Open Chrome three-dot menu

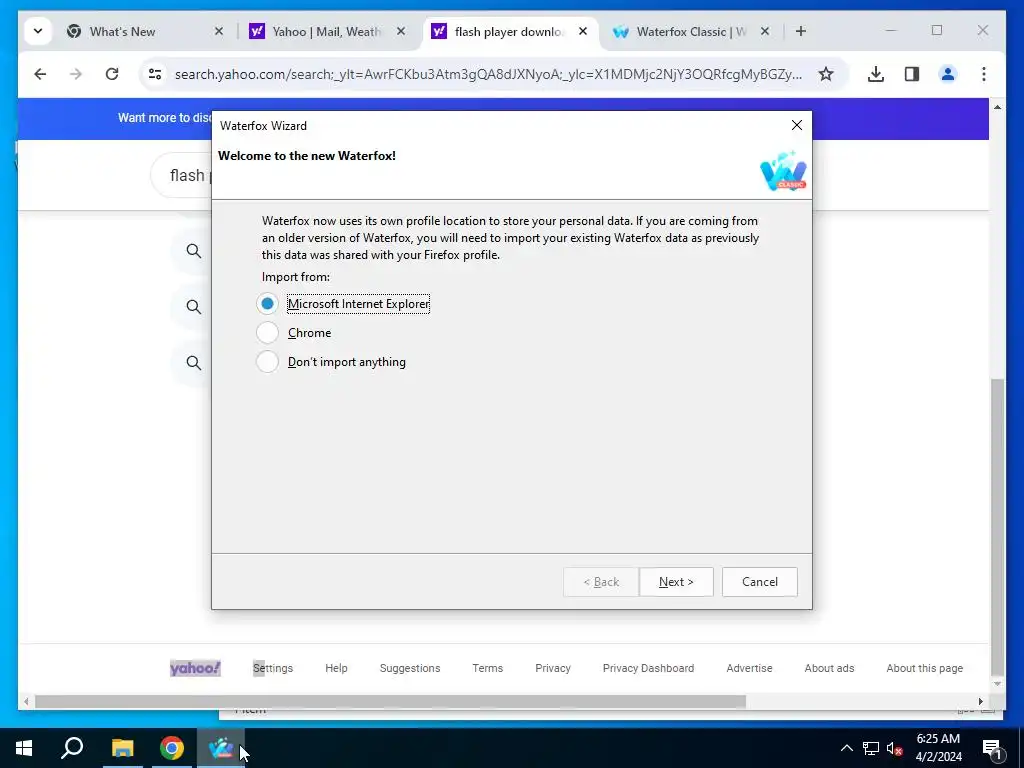click(x=984, y=74)
